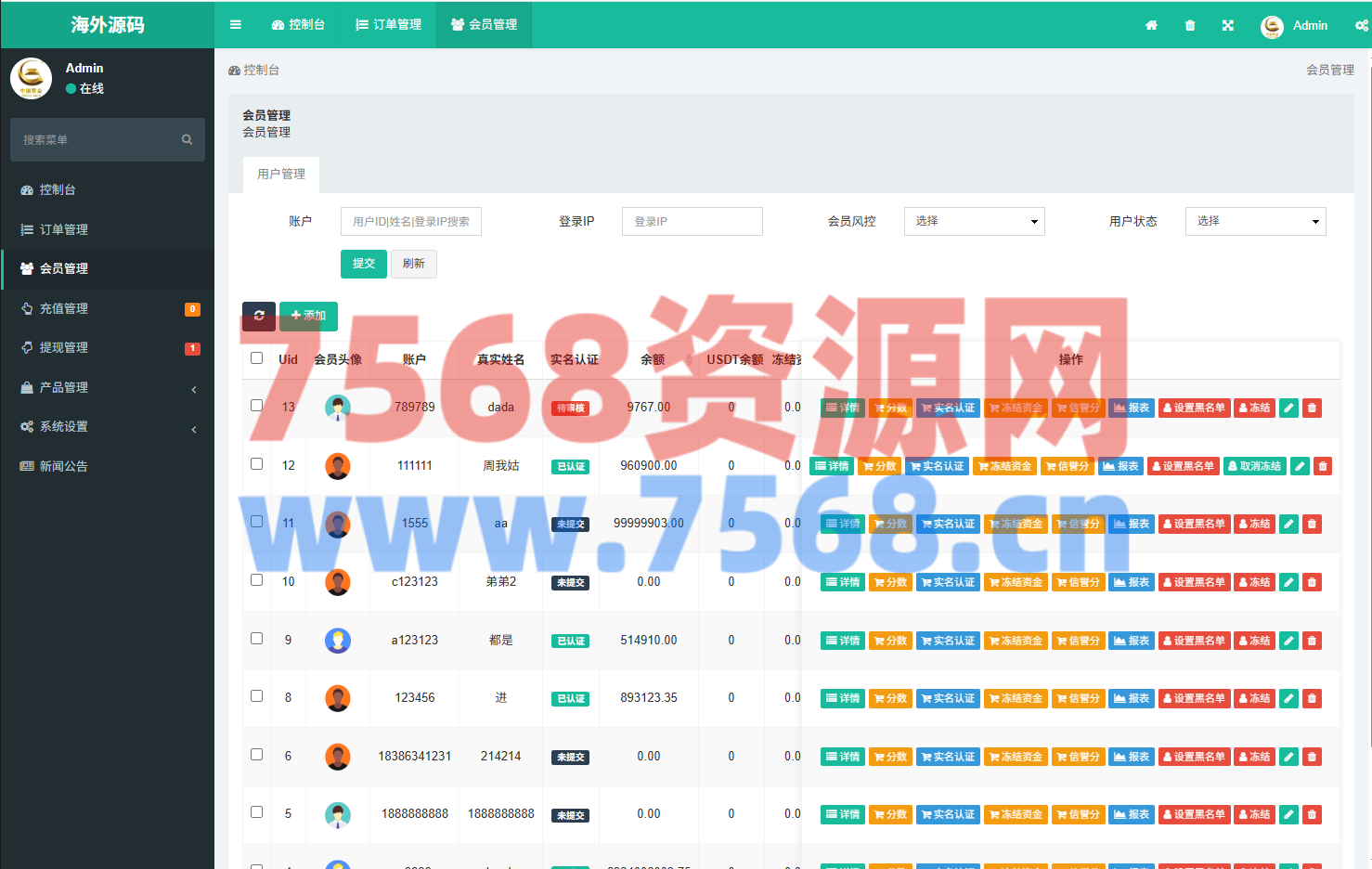Click the green edit pencil for user 789789

pos(1288,408)
